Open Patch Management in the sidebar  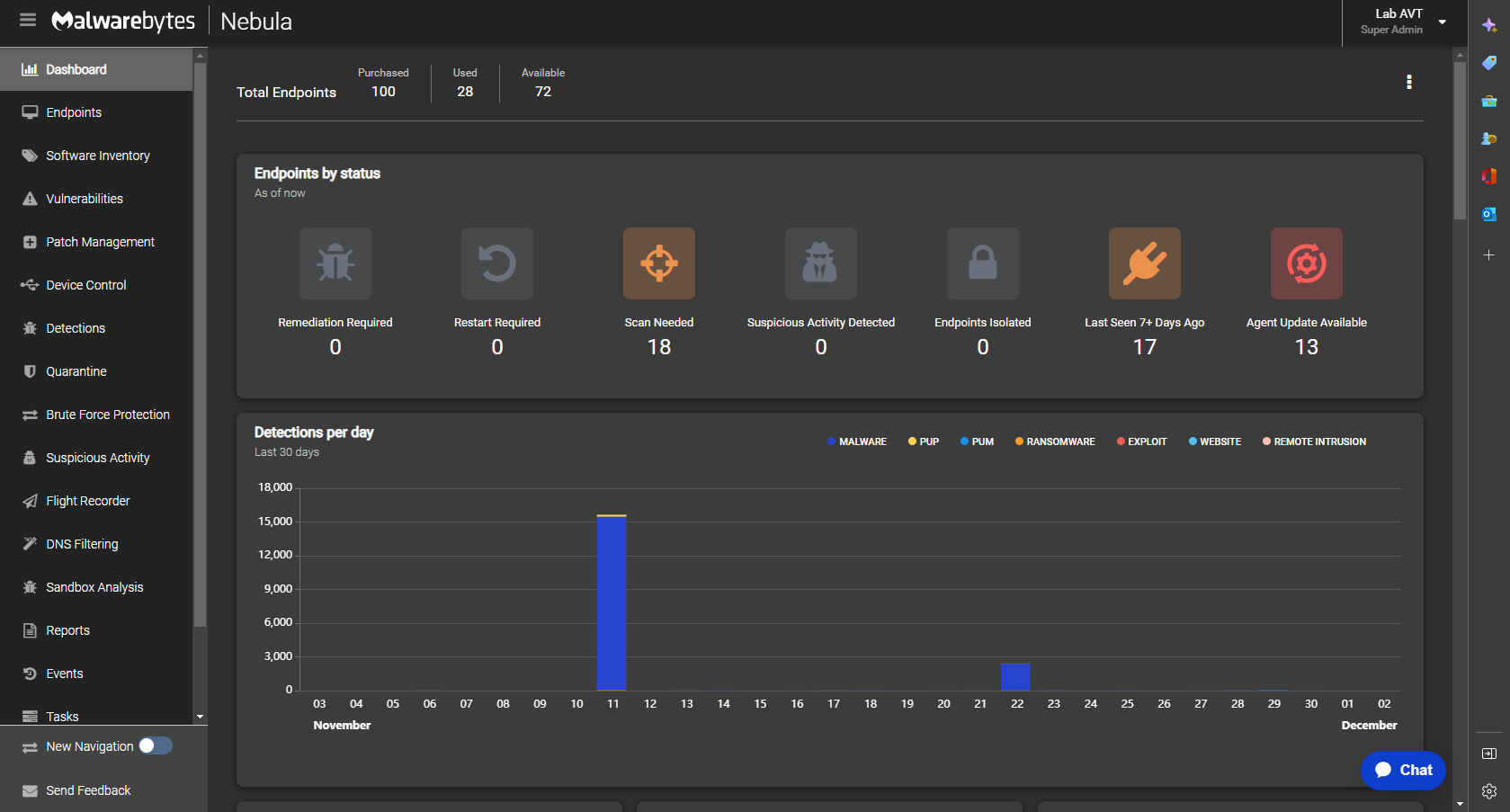click(x=100, y=242)
